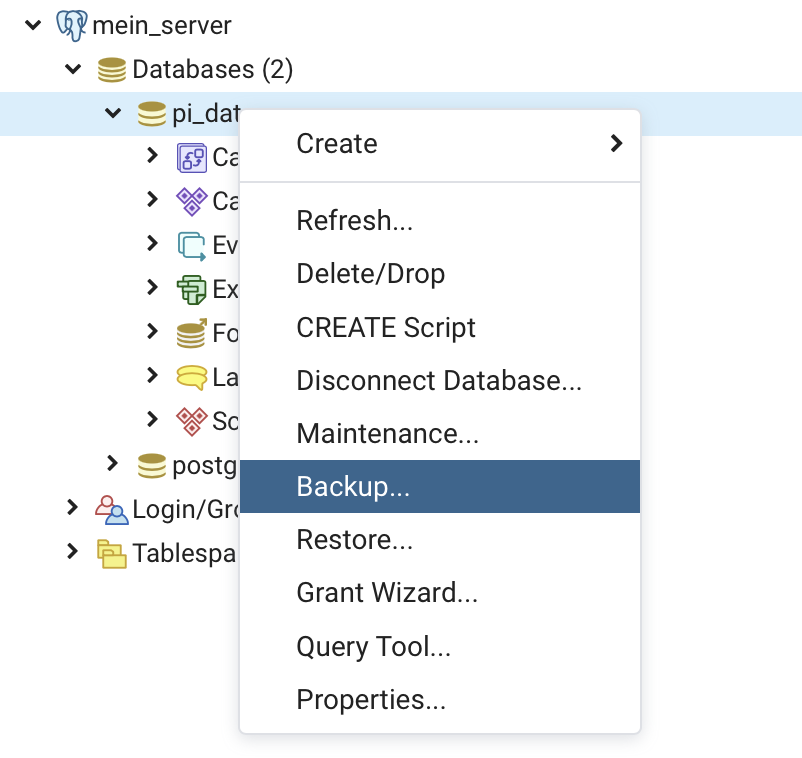This screenshot has height=758, width=802.
Task: Expand the Catalogs node chevron
Action: tap(152, 199)
